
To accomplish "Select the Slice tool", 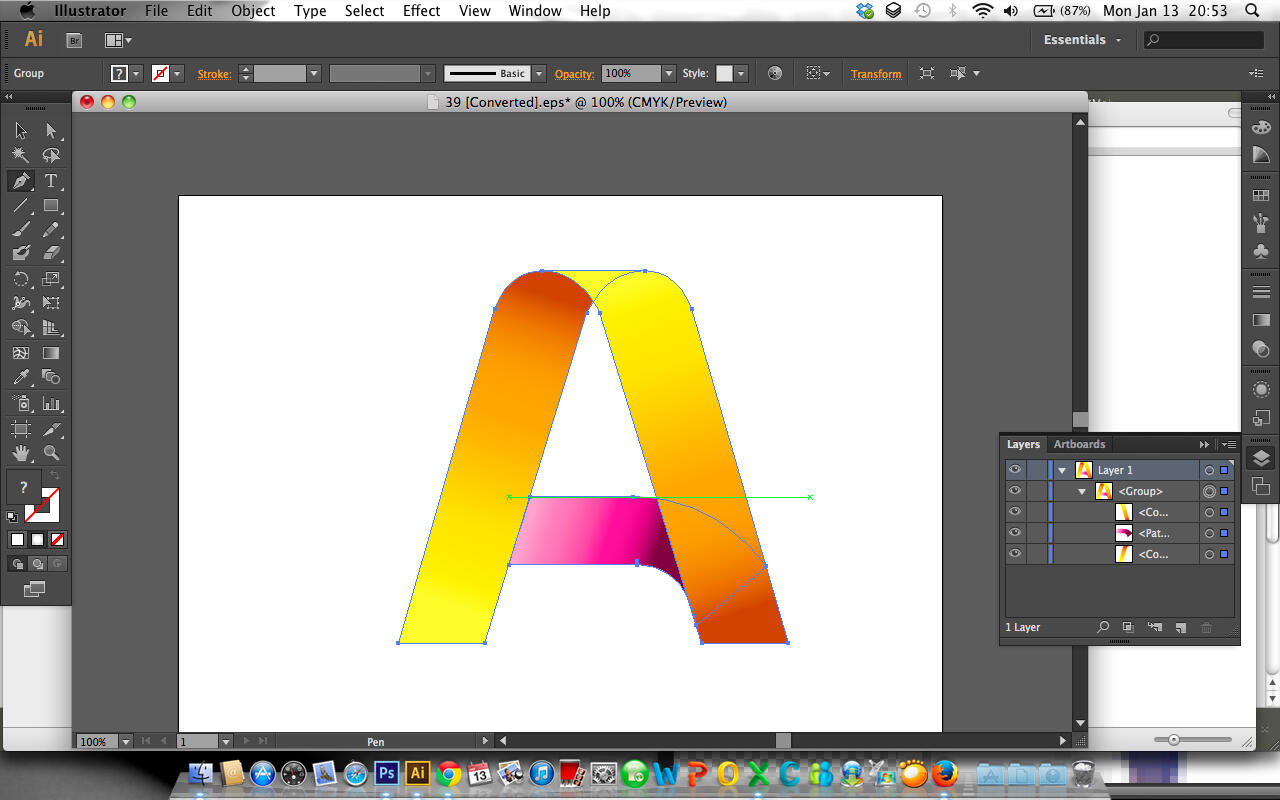I will 51,429.
